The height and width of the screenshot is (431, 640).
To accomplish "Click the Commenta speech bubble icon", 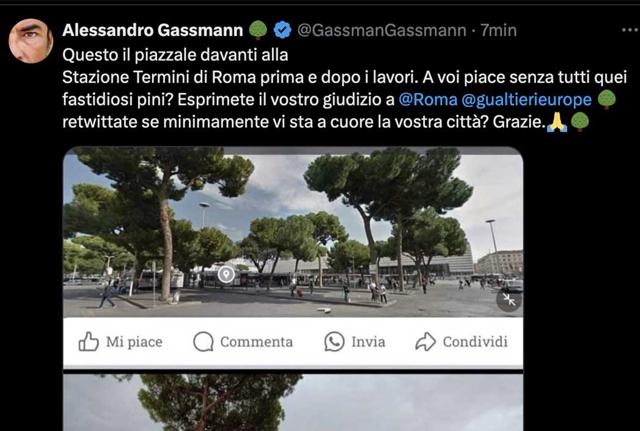I will click(203, 342).
